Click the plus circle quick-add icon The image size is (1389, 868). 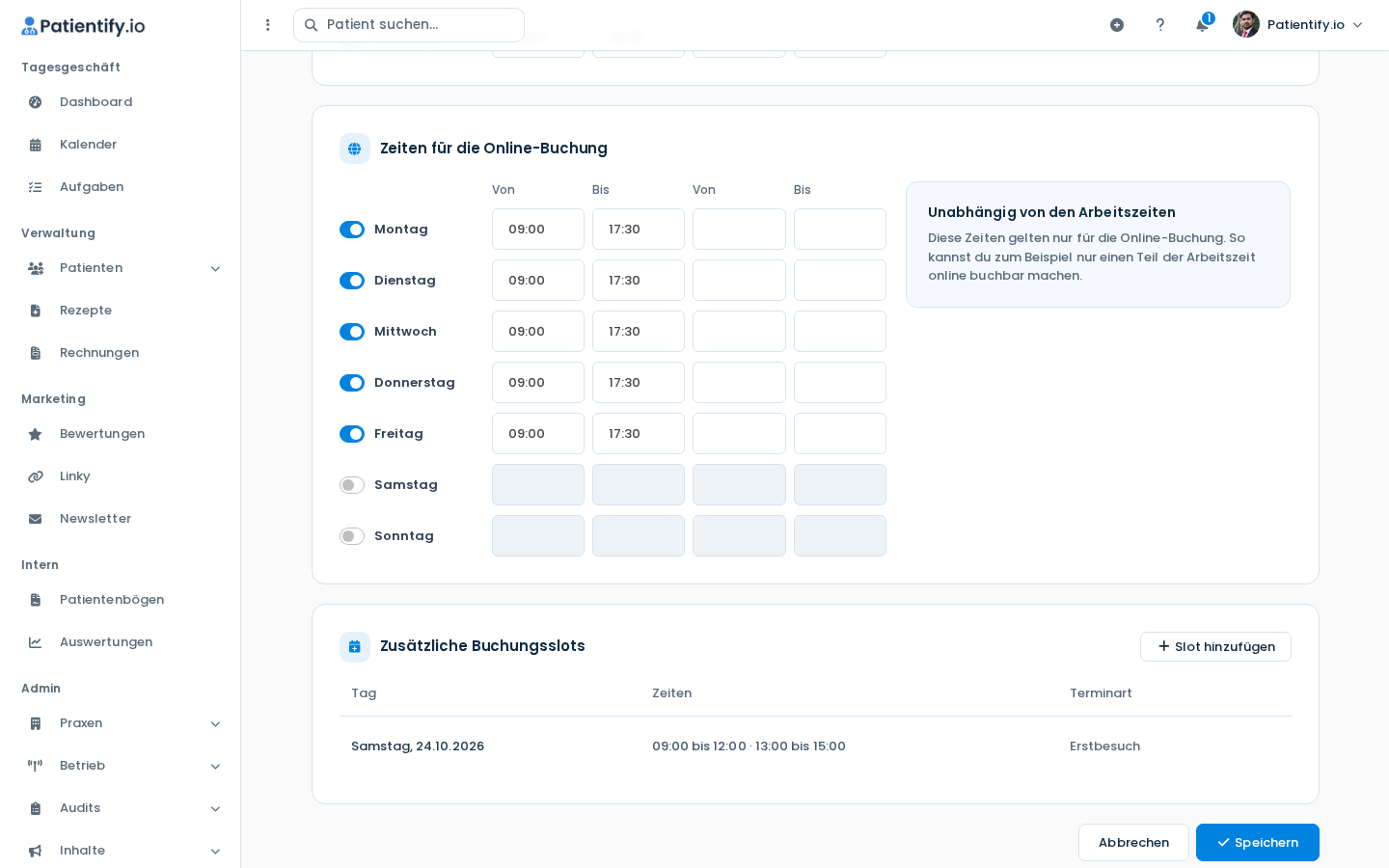1117,25
